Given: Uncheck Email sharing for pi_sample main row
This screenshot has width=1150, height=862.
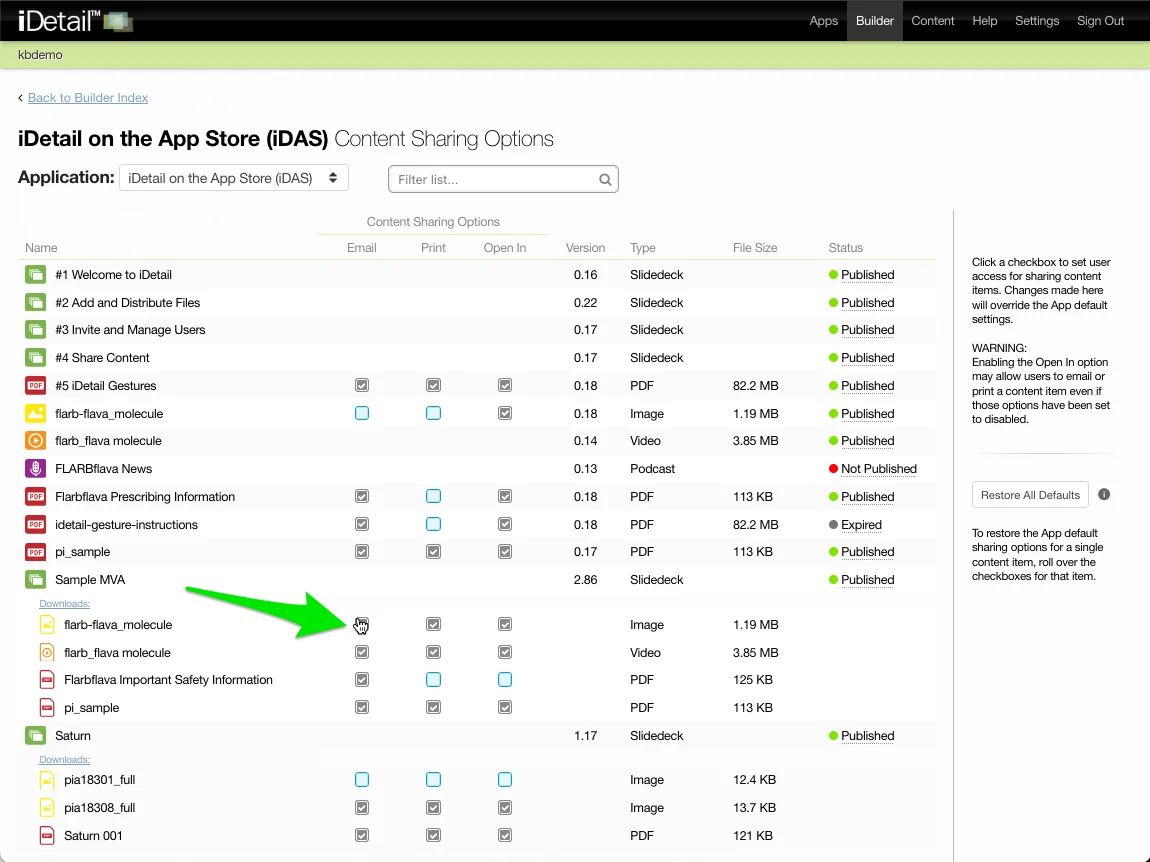Looking at the screenshot, I should click(362, 552).
